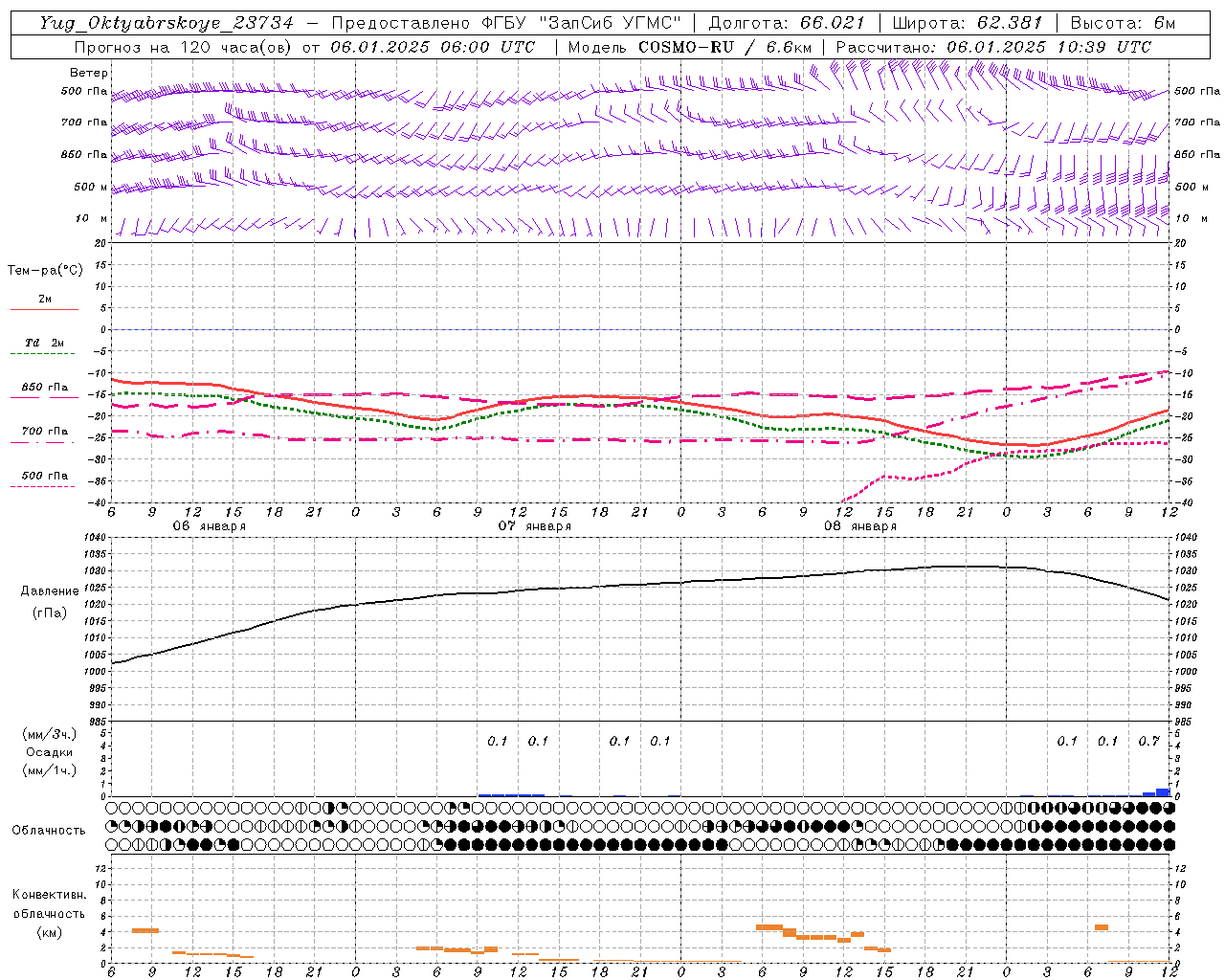Viewport: 1225px width, 980px height.
Task: Click the Осадки precipitation panel label
Action: coord(50,752)
